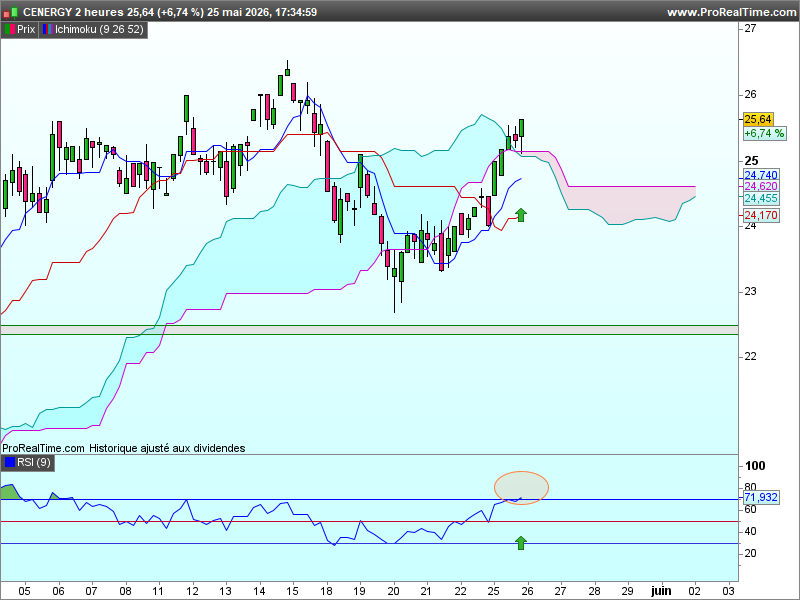The height and width of the screenshot is (600, 800).
Task: Select the yellow 25,64 current price label
Action: (x=758, y=119)
